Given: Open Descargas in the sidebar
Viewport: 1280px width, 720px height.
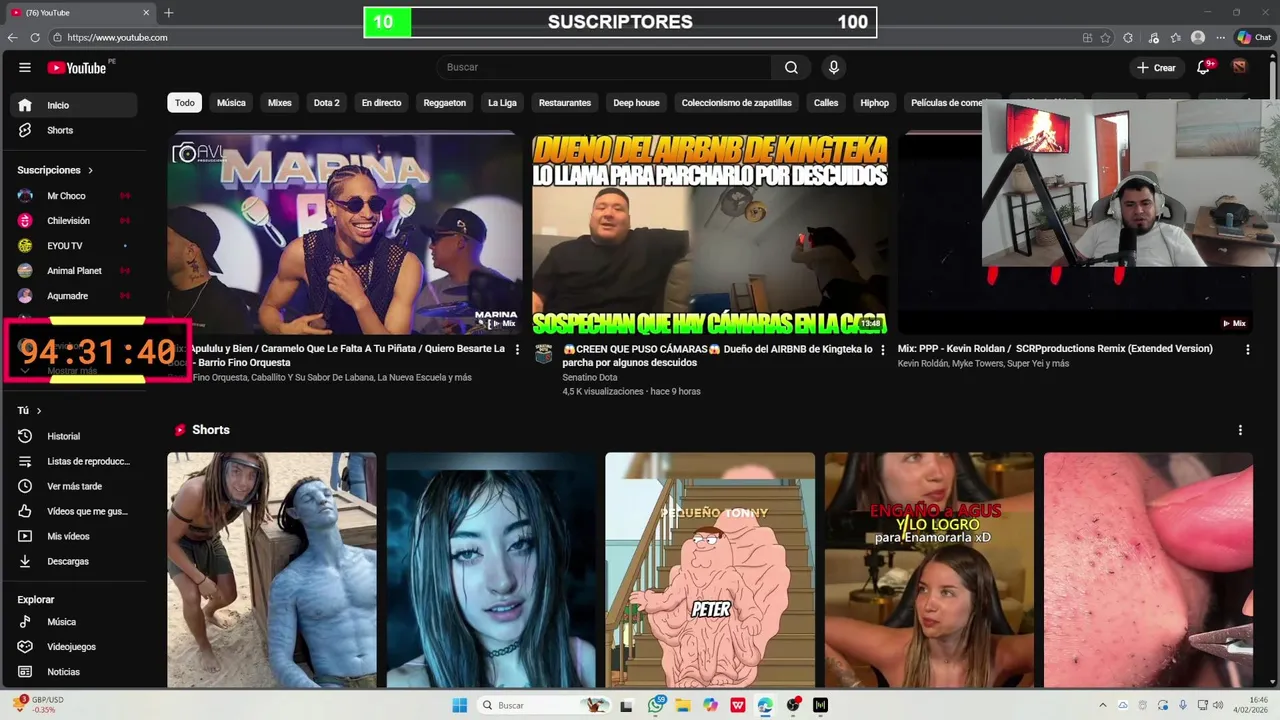Looking at the screenshot, I should tap(74, 561).
